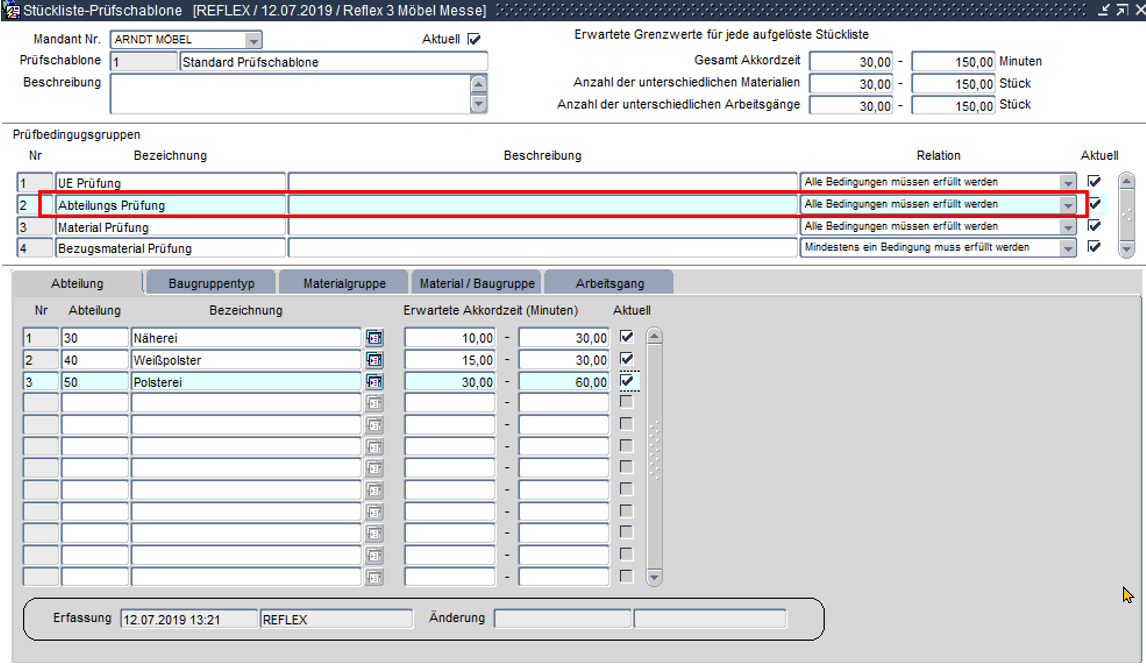Open lookup icon for Näherei row
1146x666 pixels.
click(x=374, y=338)
